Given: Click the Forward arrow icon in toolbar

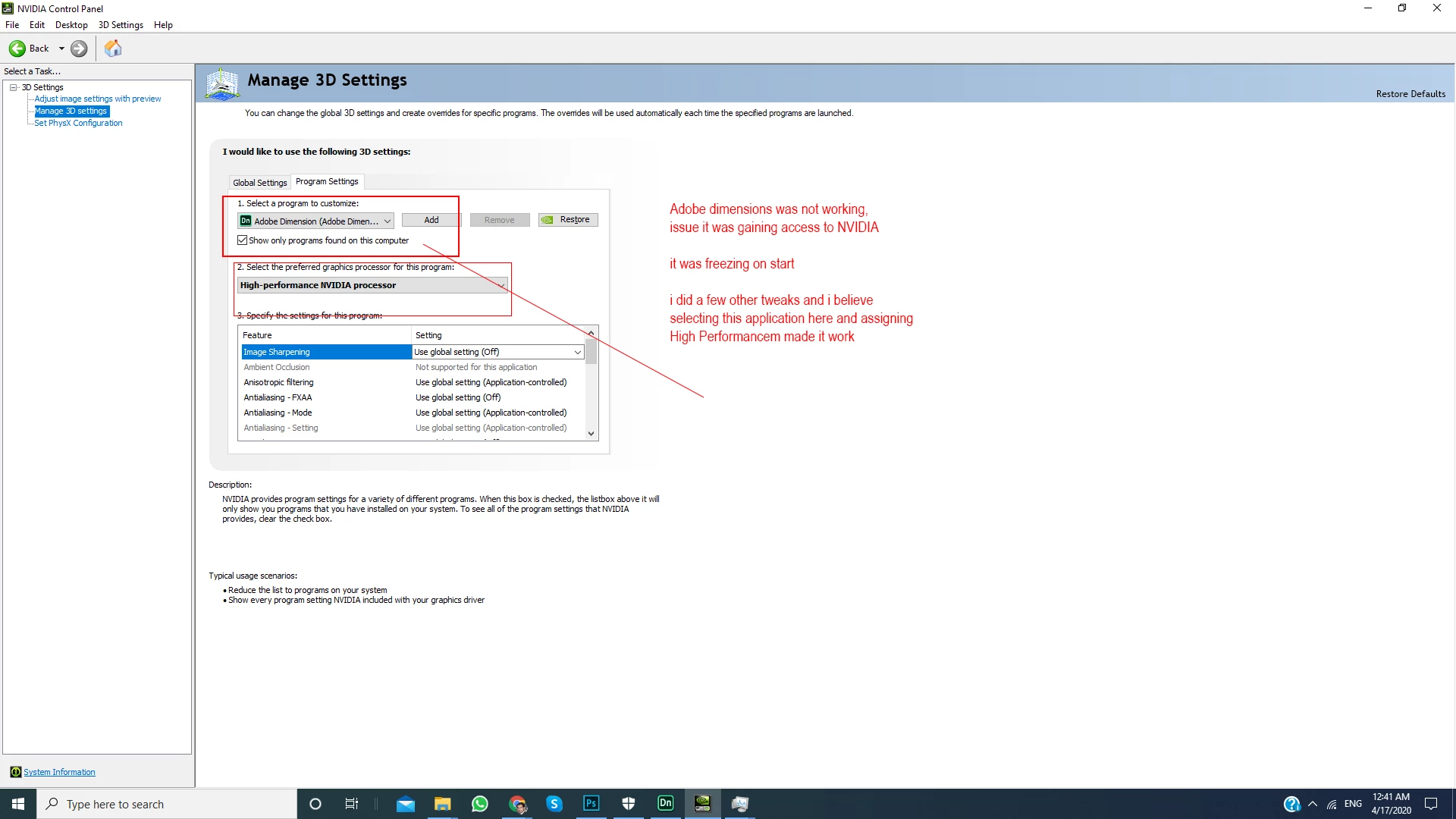Looking at the screenshot, I should click(79, 49).
